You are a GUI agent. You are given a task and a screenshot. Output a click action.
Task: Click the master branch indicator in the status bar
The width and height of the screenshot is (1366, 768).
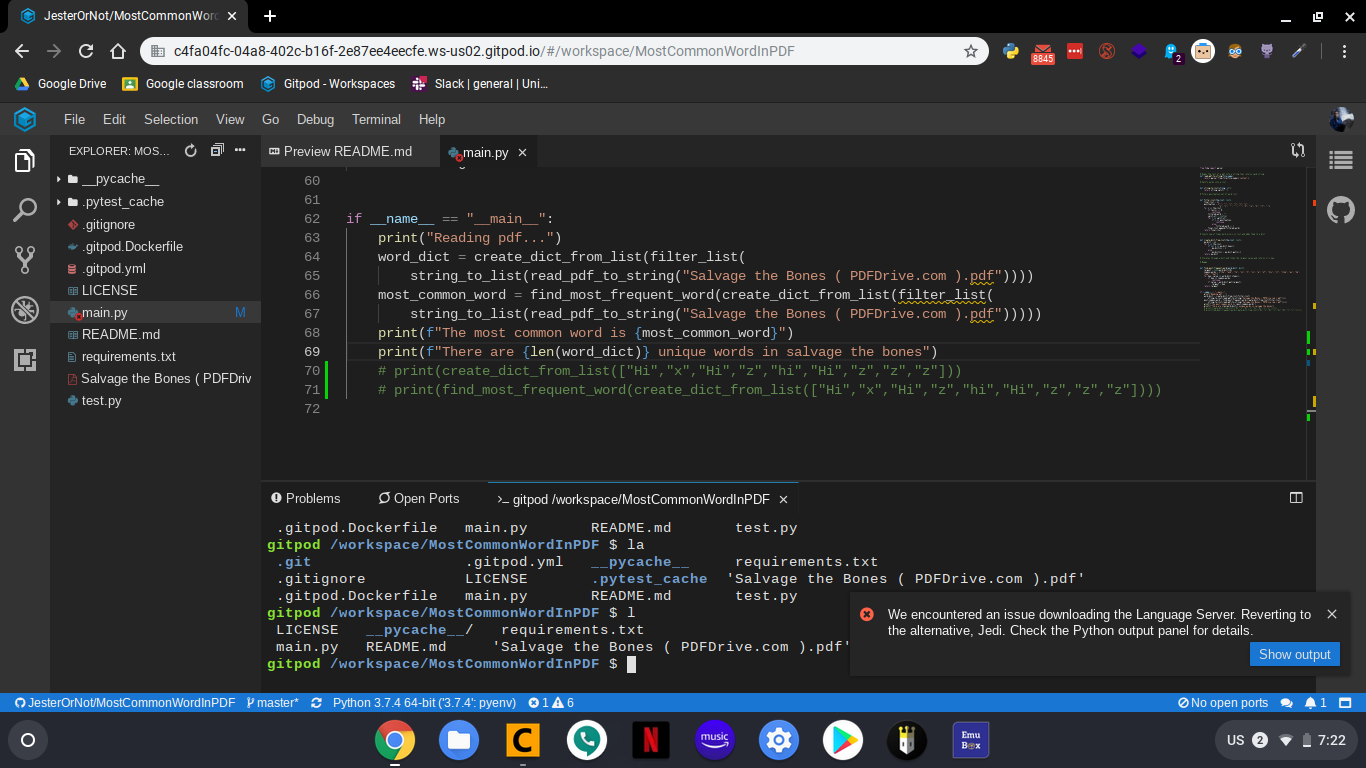coord(272,702)
